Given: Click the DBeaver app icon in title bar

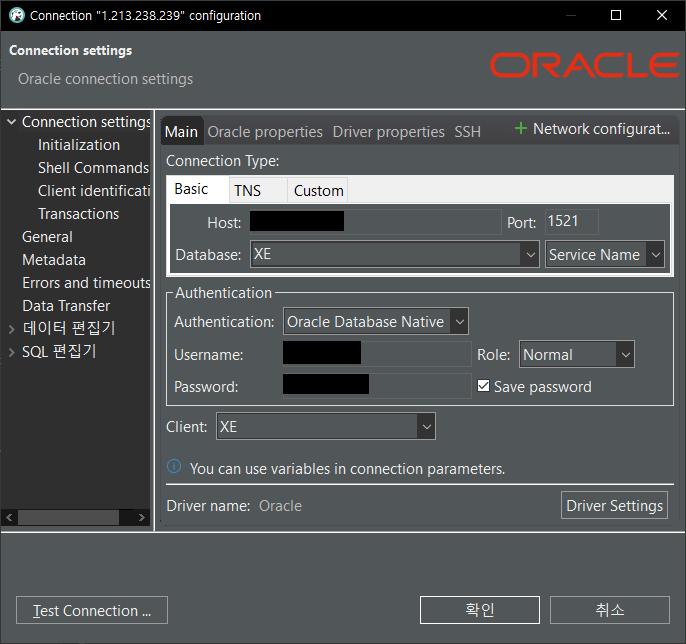Looking at the screenshot, I should (x=17, y=15).
